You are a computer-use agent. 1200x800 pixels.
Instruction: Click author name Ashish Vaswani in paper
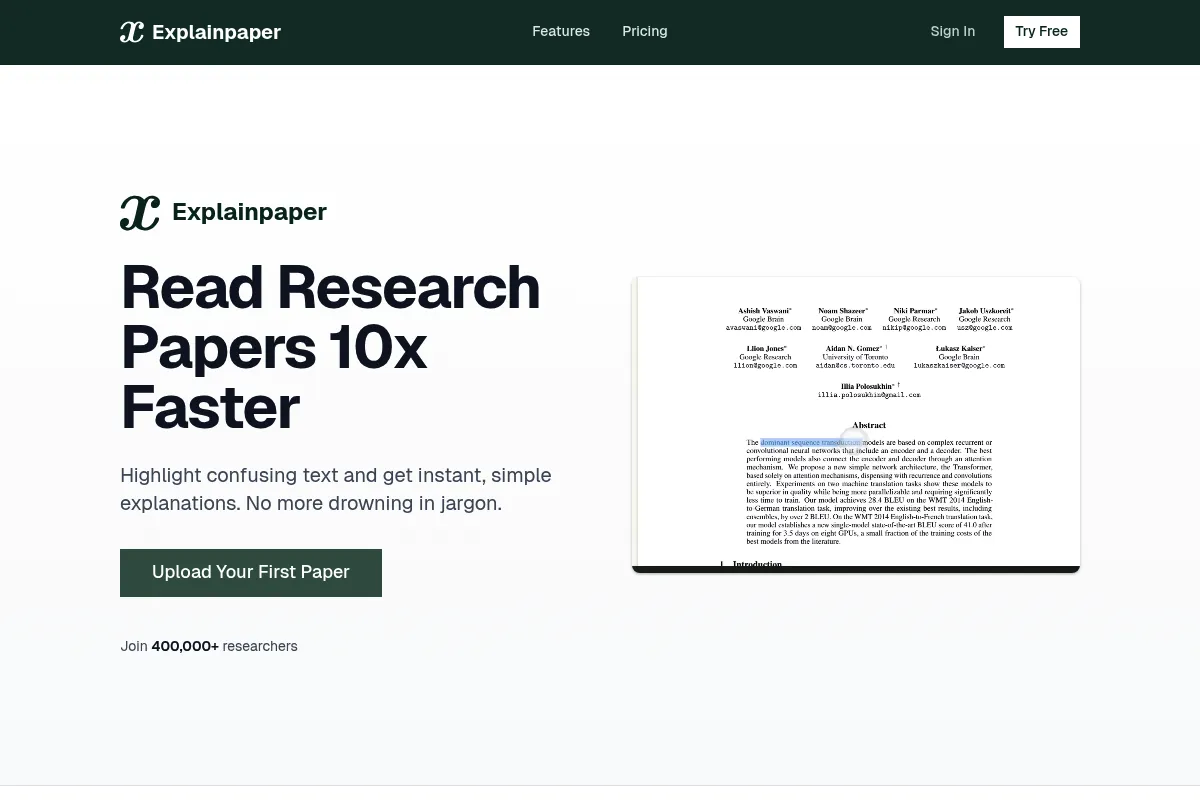coord(764,311)
